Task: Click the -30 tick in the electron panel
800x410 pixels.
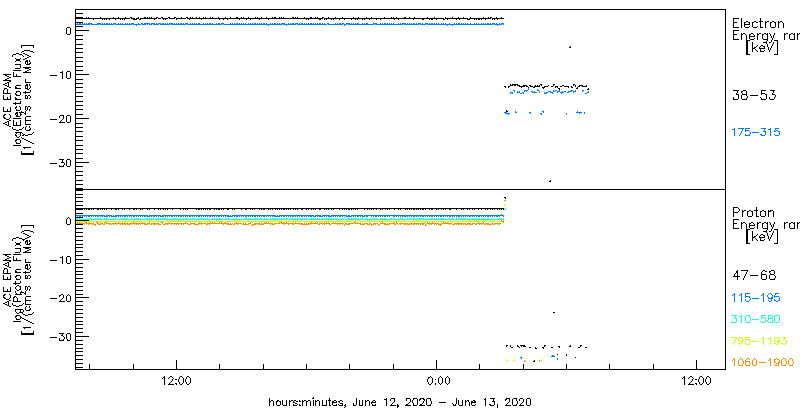Action: [59, 163]
